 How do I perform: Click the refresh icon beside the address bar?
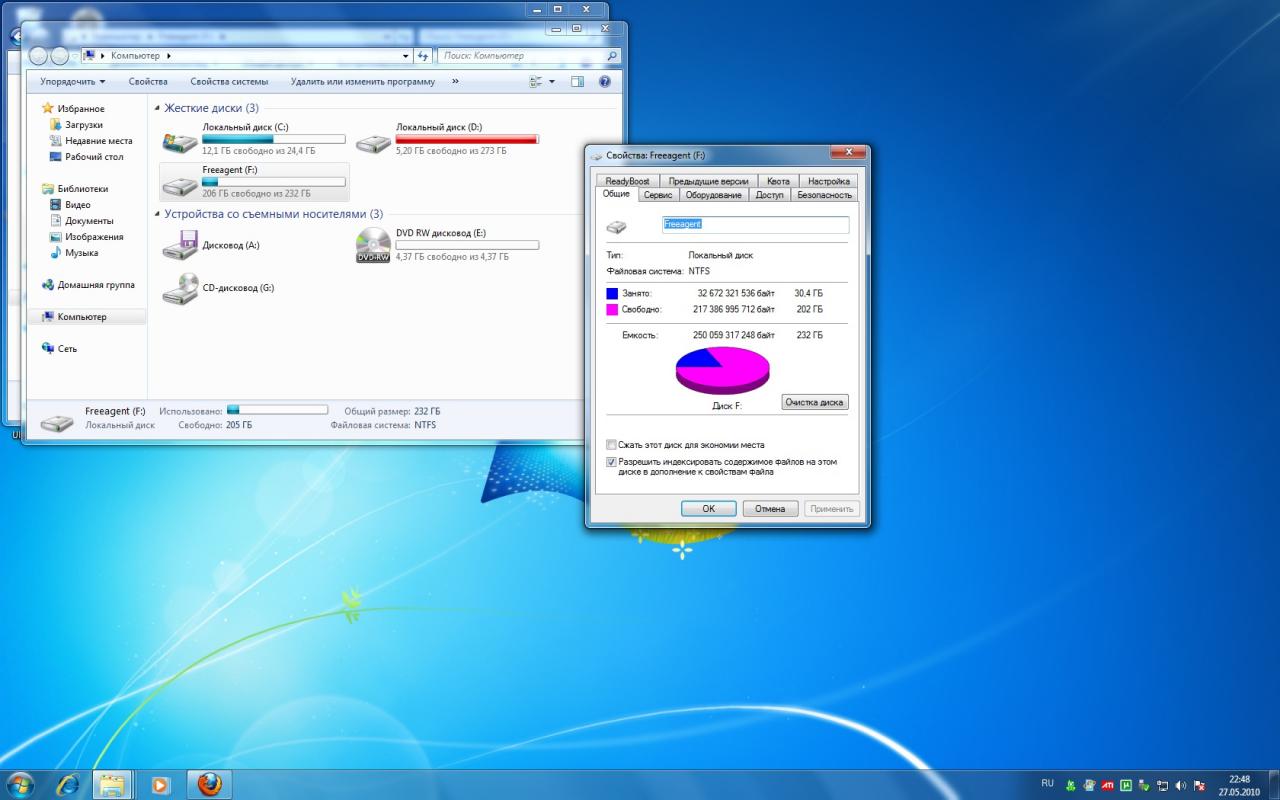tap(423, 56)
